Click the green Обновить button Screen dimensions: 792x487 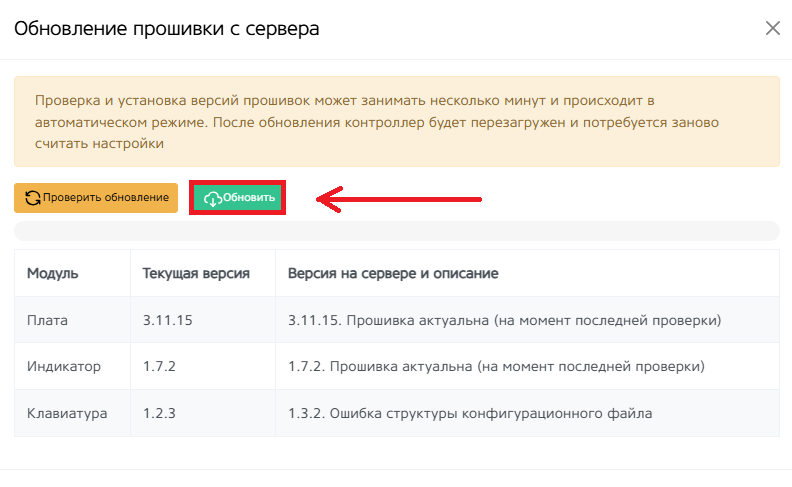[237, 198]
